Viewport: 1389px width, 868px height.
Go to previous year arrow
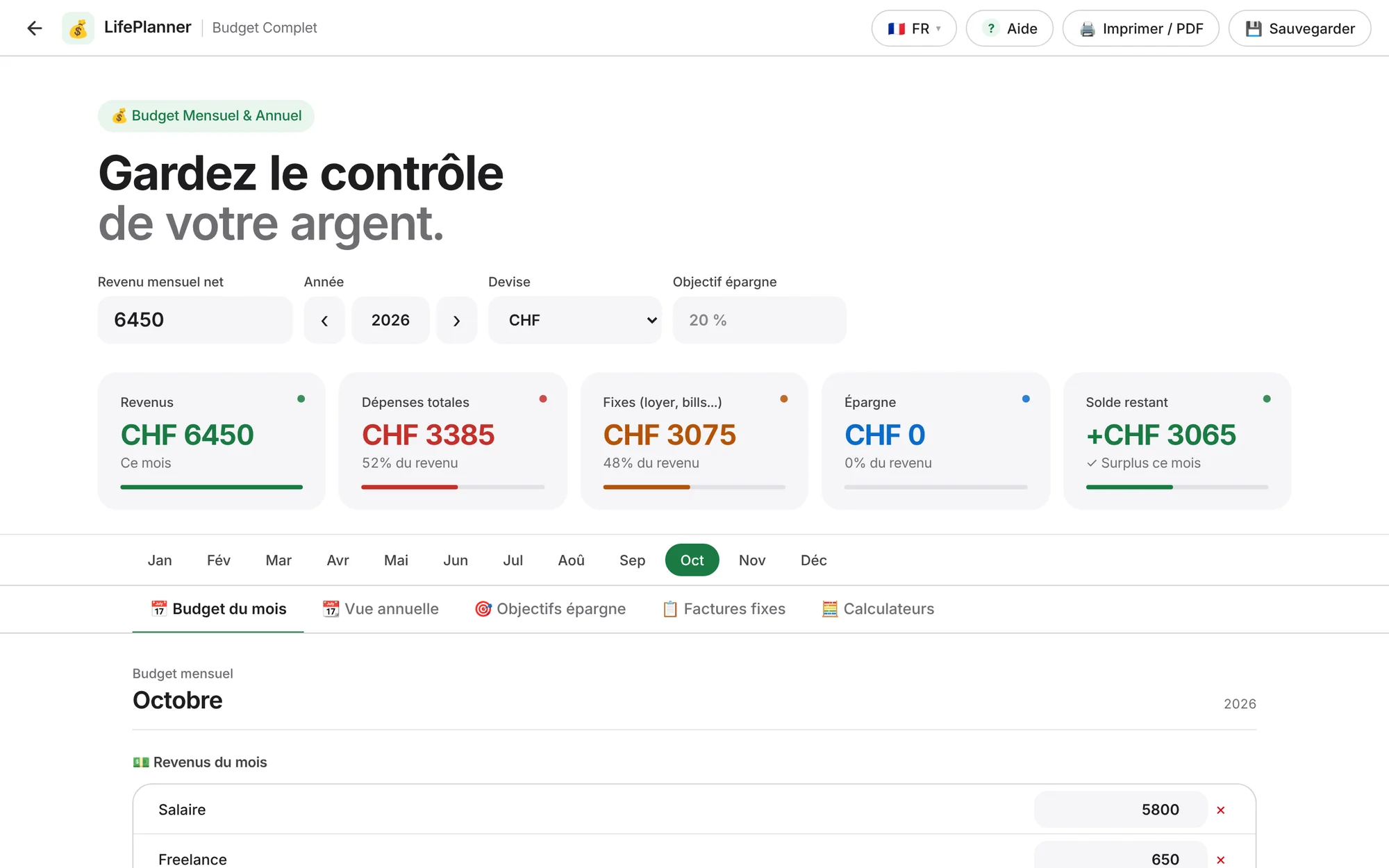[324, 320]
